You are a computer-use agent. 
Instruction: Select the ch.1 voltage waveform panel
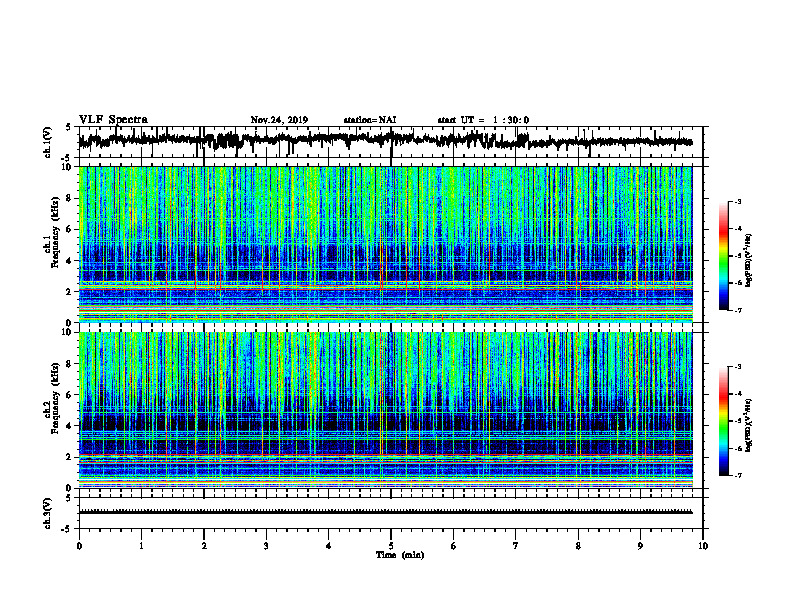[x=390, y=142]
